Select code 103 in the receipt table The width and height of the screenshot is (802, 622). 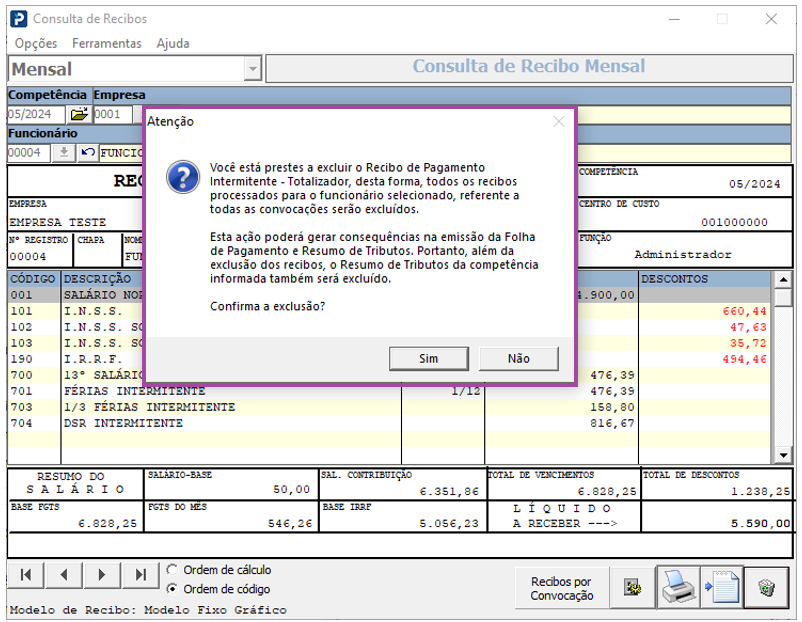click(x=21, y=343)
